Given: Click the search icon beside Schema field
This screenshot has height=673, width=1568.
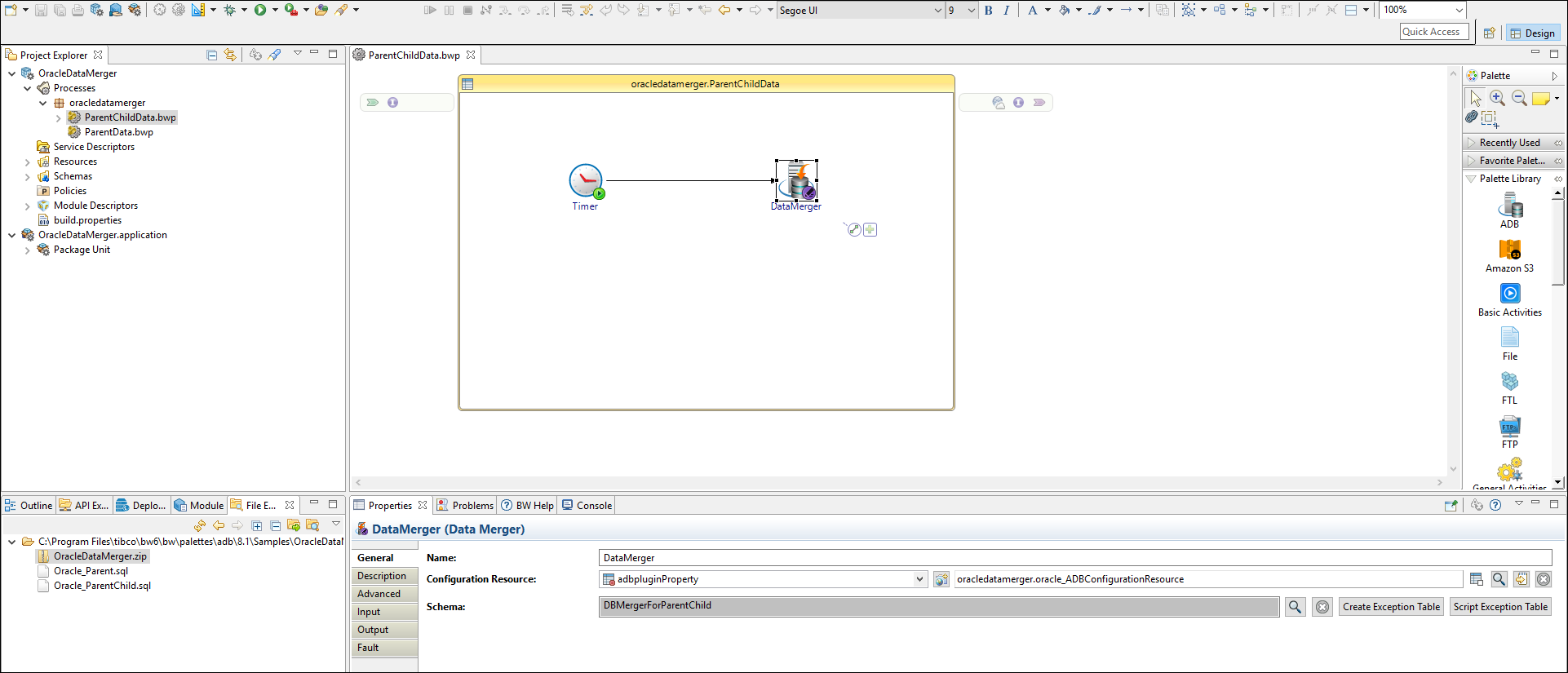Looking at the screenshot, I should pyautogui.click(x=1295, y=607).
